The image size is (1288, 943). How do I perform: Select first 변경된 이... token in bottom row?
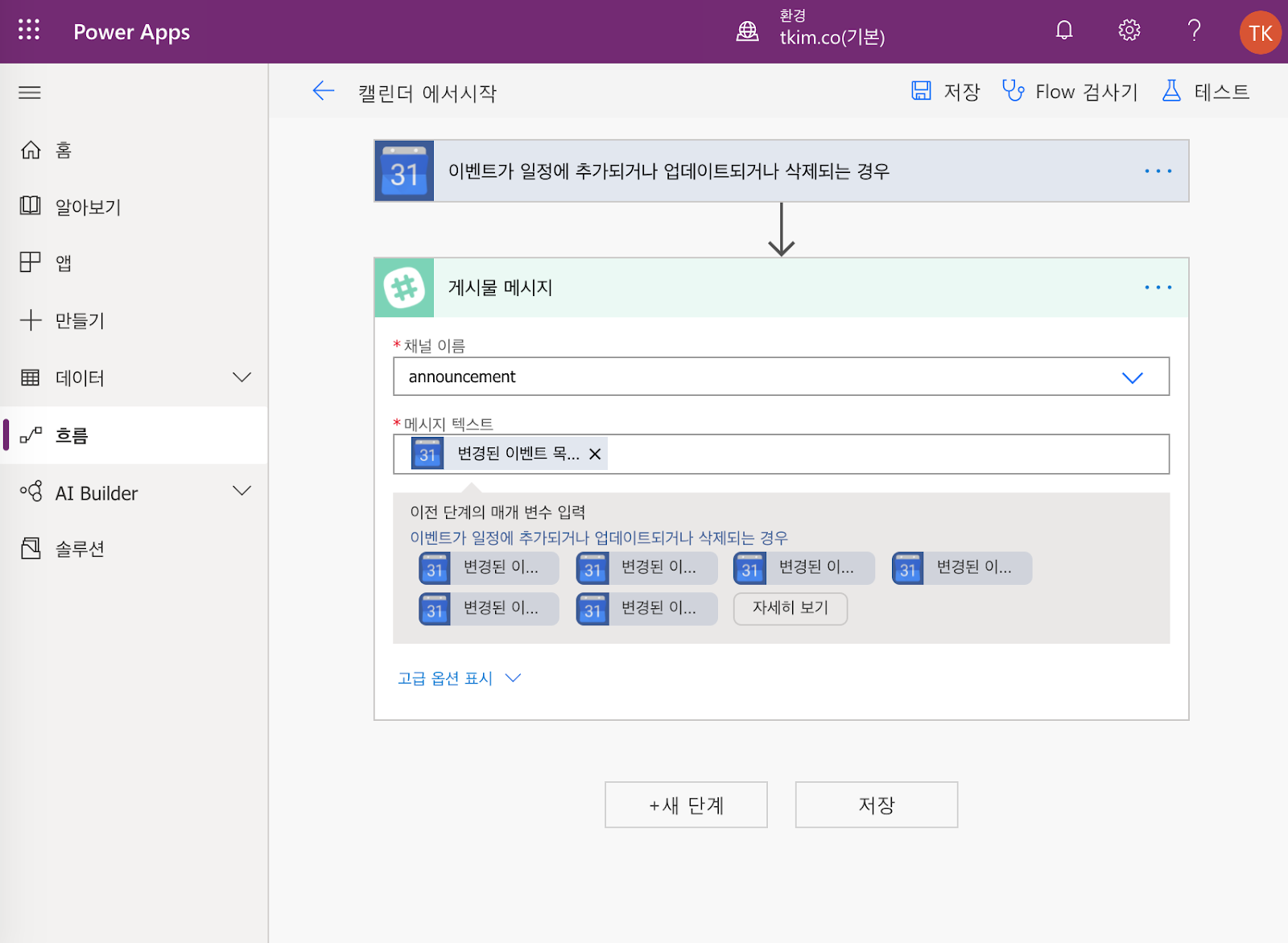(x=489, y=609)
